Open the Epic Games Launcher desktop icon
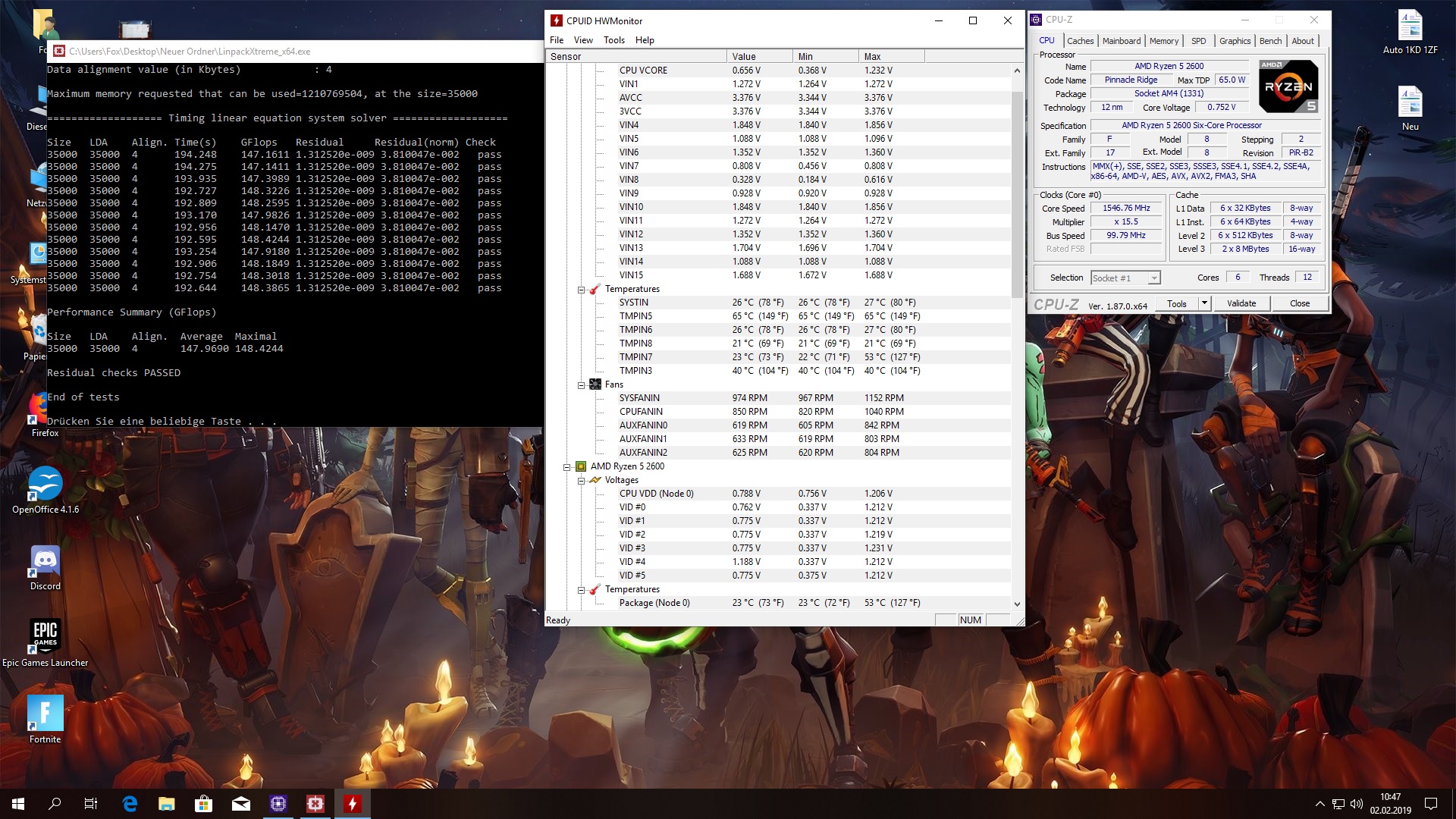This screenshot has height=819, width=1456. (x=45, y=637)
